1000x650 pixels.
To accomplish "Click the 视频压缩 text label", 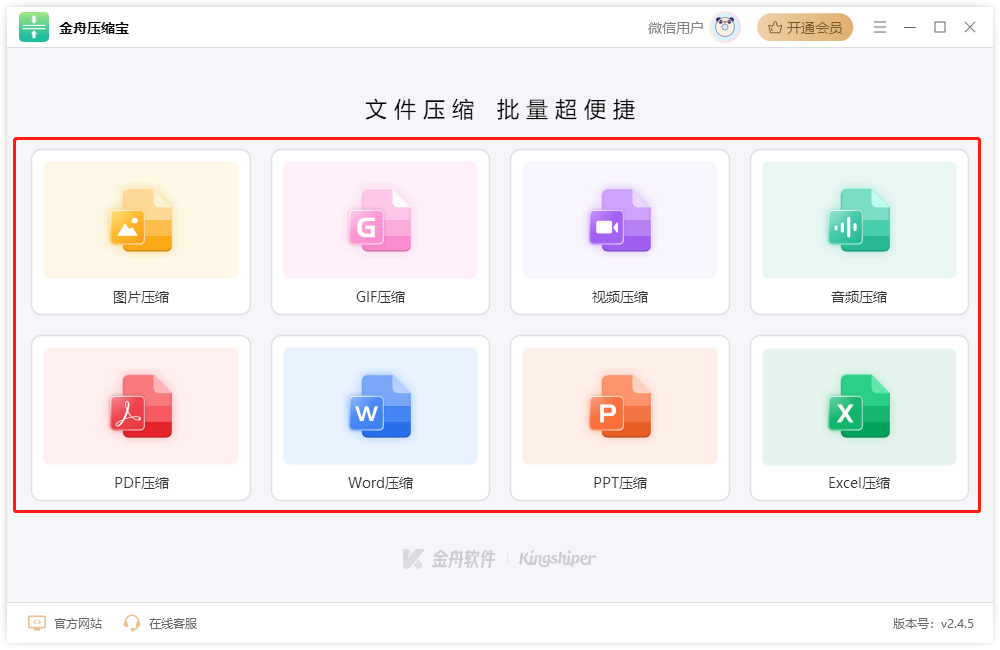I will click(x=620, y=297).
